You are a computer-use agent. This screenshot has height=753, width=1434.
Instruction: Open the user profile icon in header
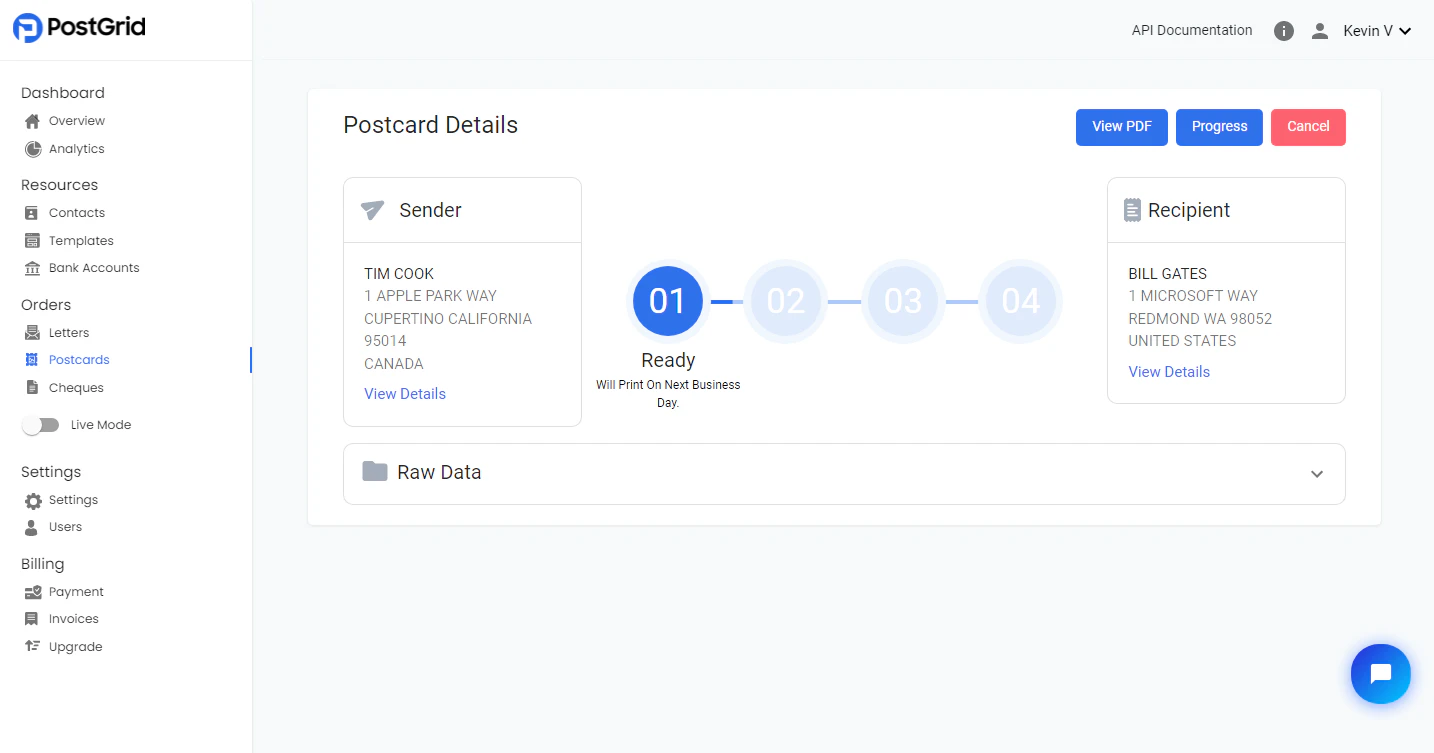click(x=1320, y=30)
